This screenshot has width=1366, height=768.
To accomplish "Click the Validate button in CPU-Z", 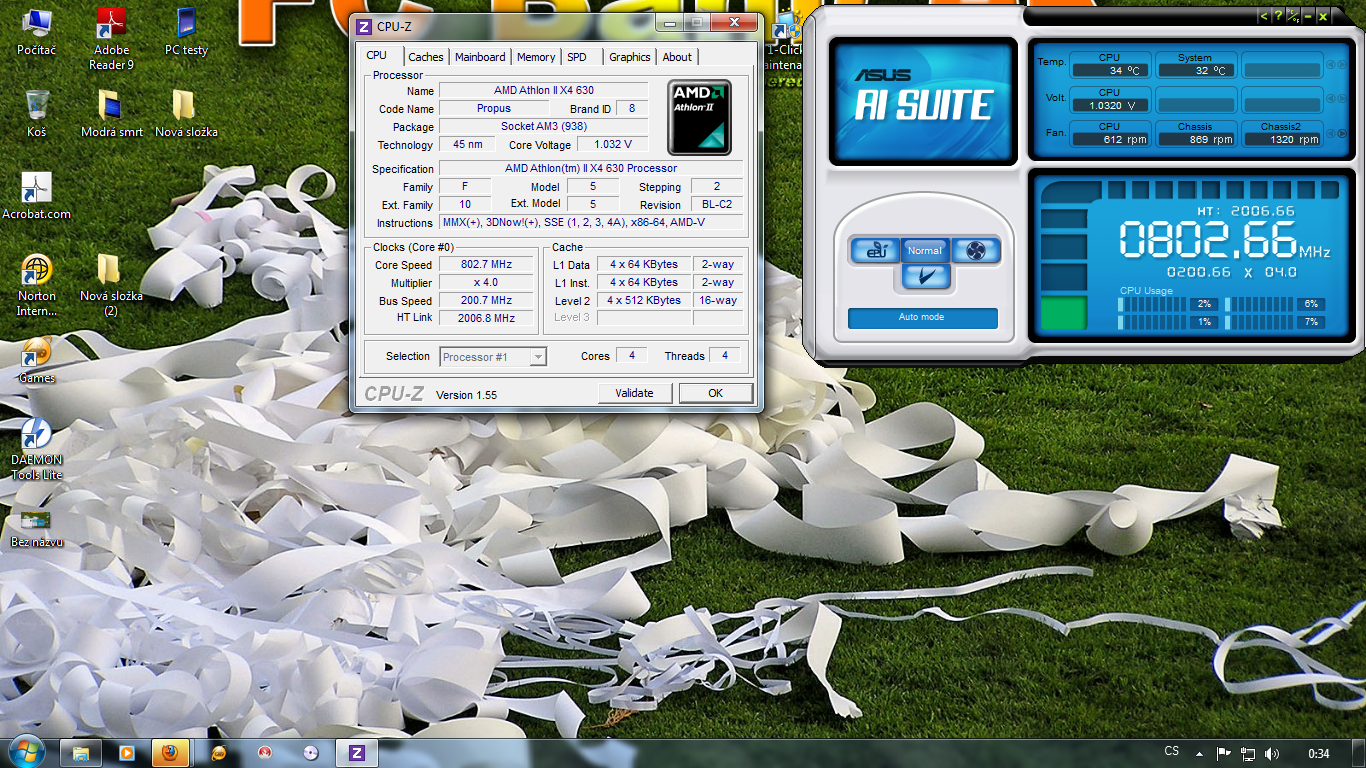I will tap(634, 393).
